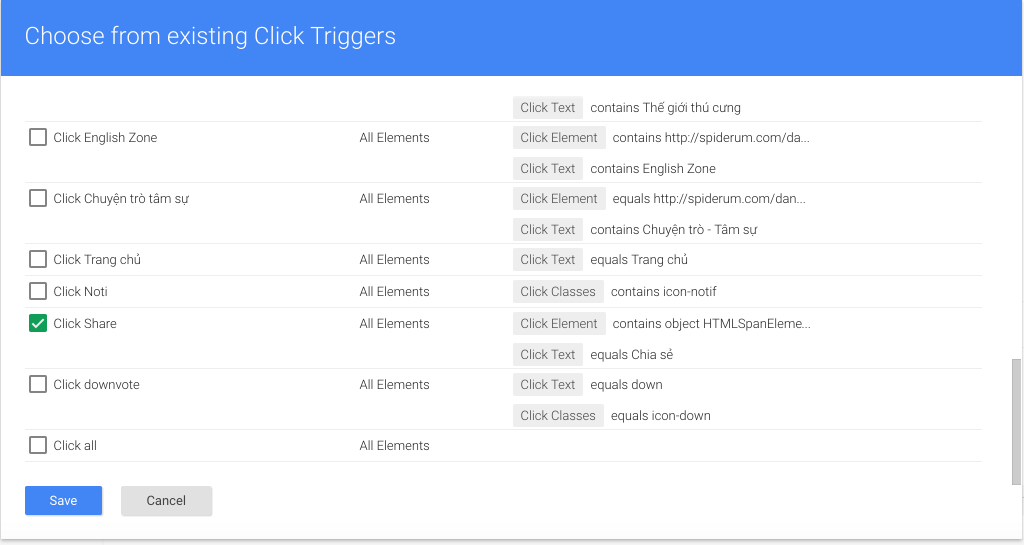Click the Click Noti trigger name
Viewport: 1024px width, 545px height.
coord(80,292)
